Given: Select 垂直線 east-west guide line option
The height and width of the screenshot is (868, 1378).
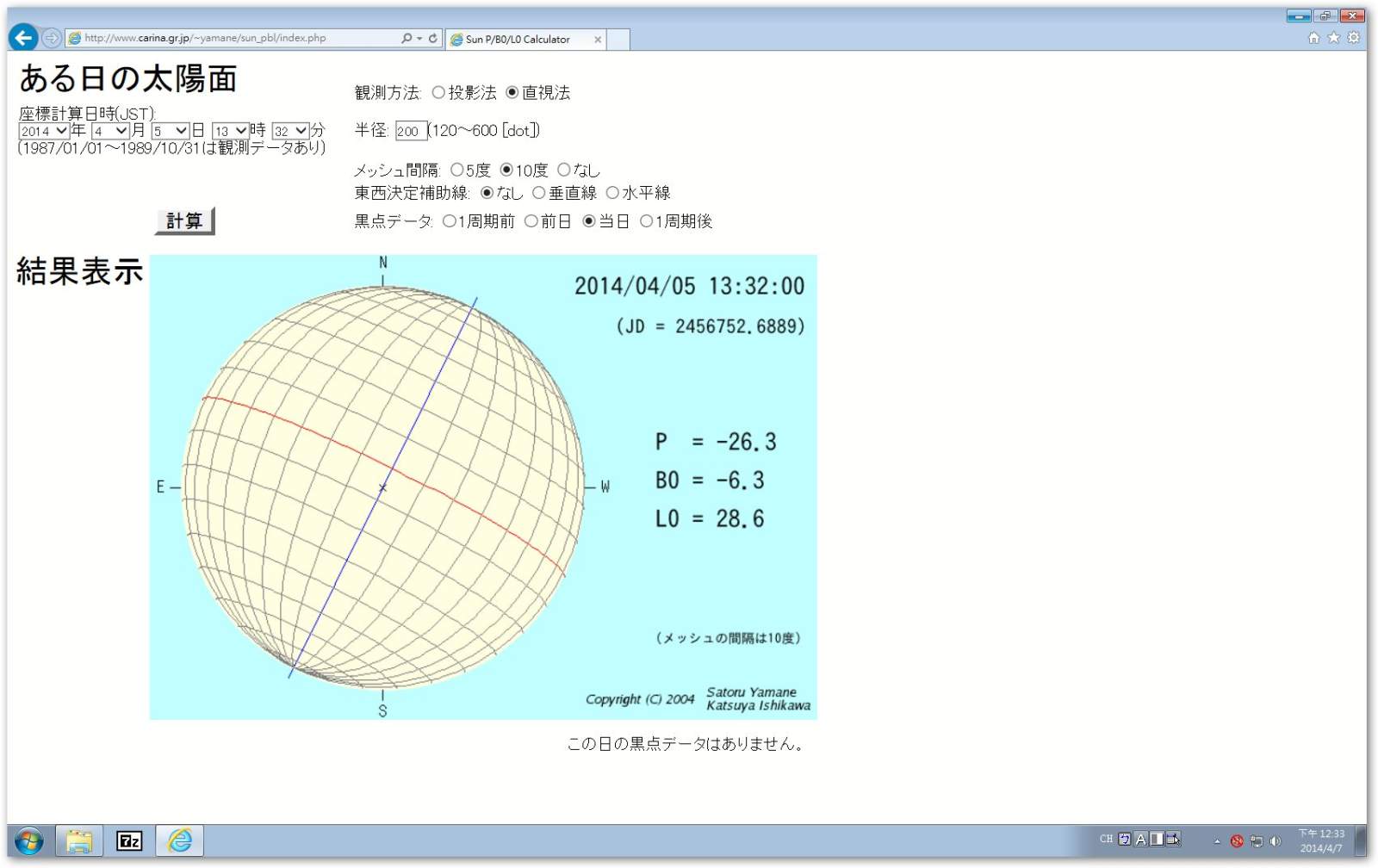Looking at the screenshot, I should point(539,193).
